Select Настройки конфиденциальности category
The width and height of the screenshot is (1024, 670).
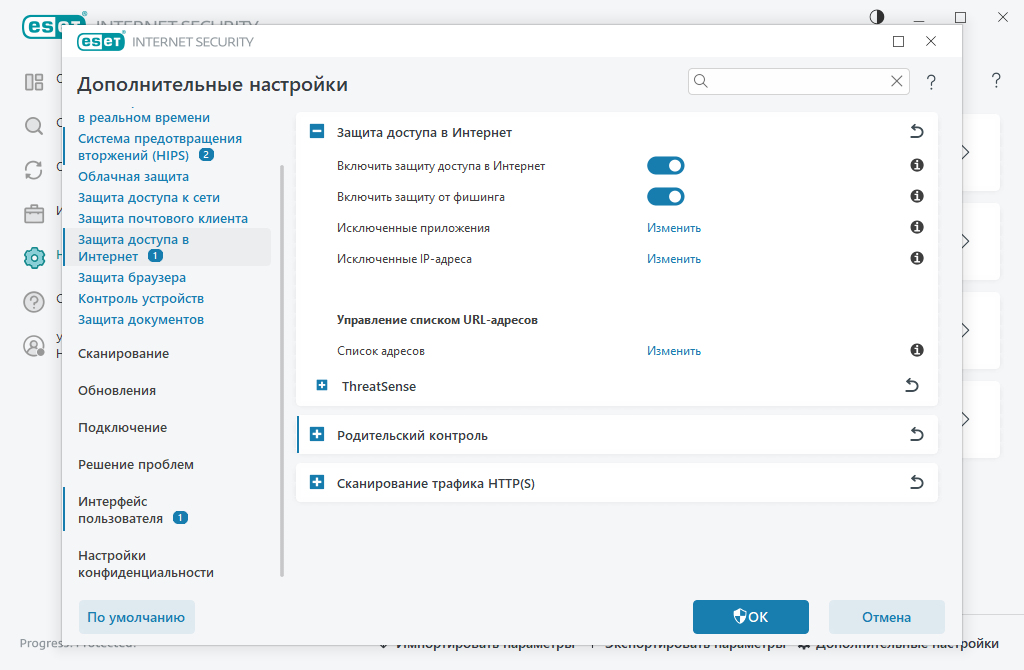click(146, 564)
